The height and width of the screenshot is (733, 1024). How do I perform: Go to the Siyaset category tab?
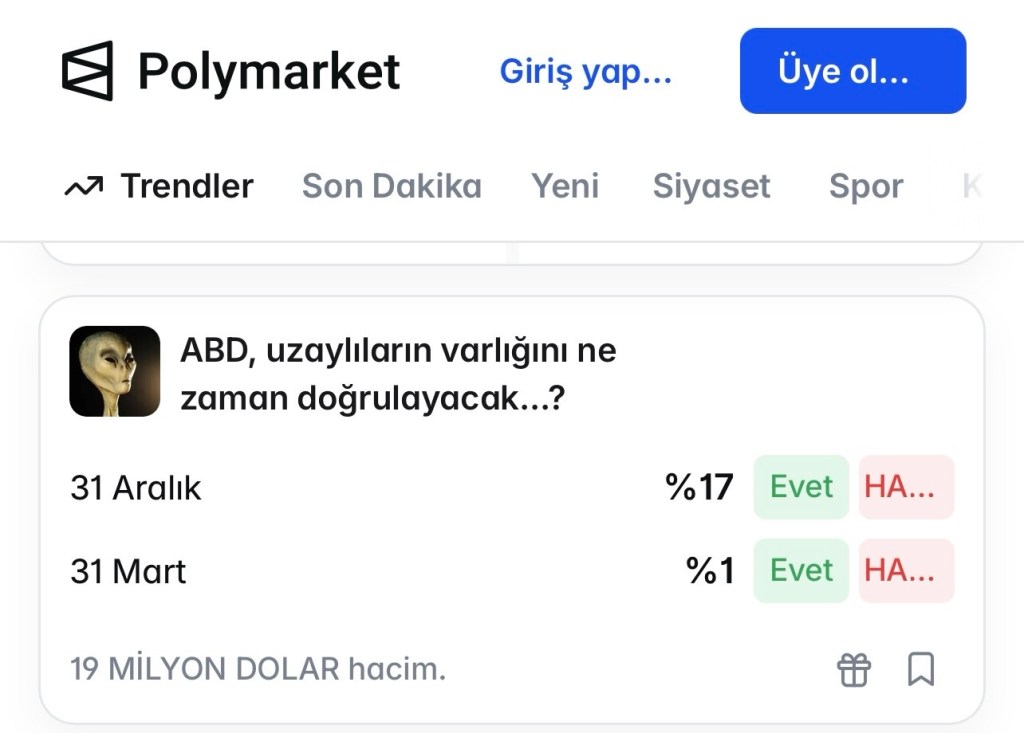click(711, 186)
